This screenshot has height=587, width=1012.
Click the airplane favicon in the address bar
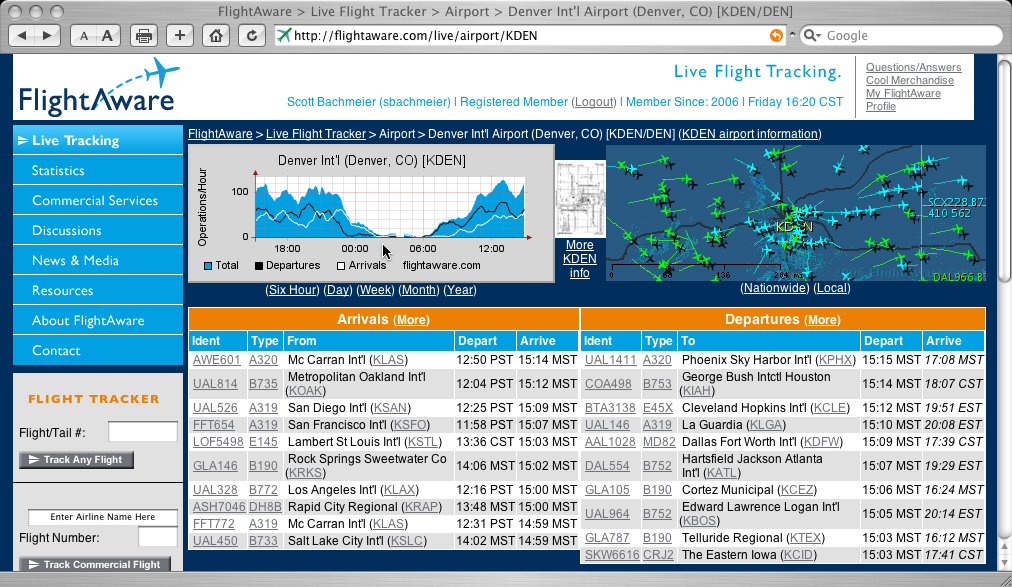(284, 35)
